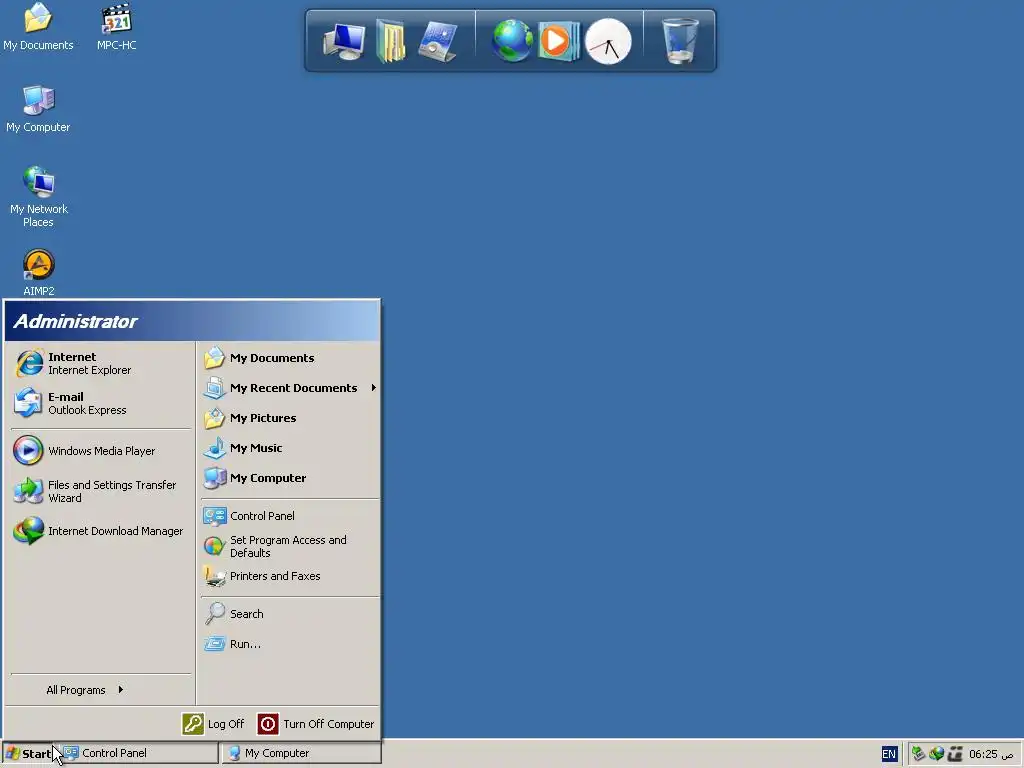Switch to My Computer taskbar button
1024x768 pixels.
tap(302, 753)
